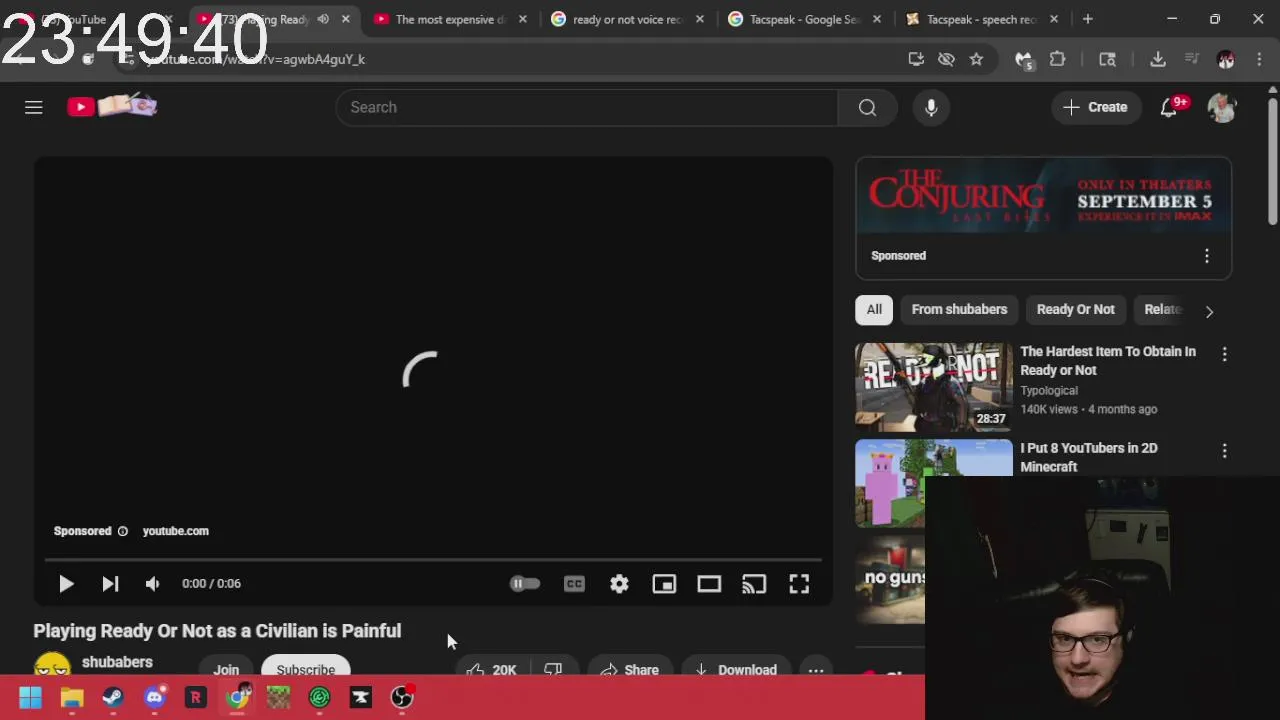
Task: Start voice search with the microphone
Action: pyautogui.click(x=931, y=107)
